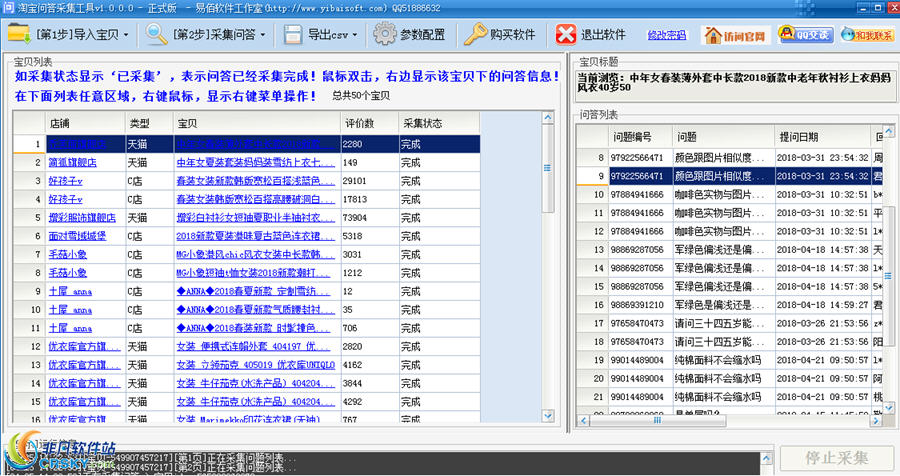The image size is (900, 476).
Task: Click the item list vertical scrollbar thumb
Action: click(x=548, y=168)
